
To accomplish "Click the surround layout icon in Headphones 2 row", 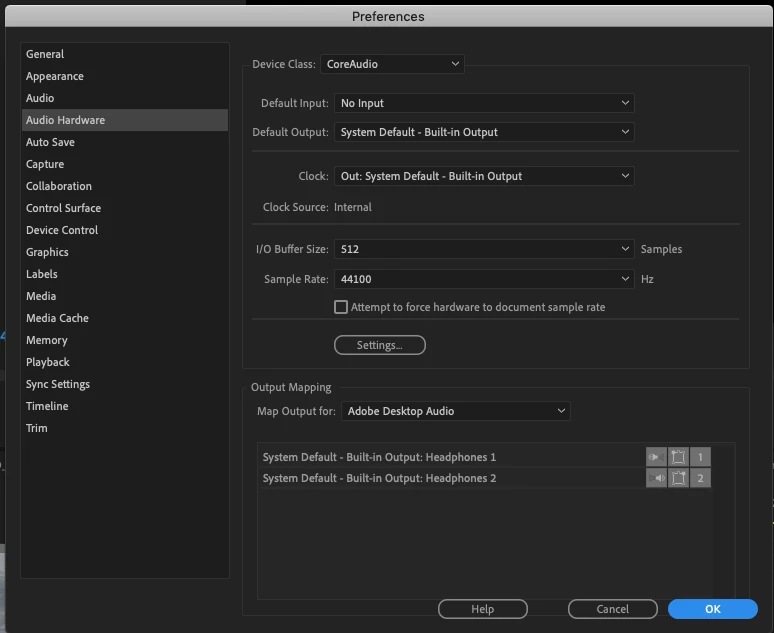I will [x=678, y=478].
